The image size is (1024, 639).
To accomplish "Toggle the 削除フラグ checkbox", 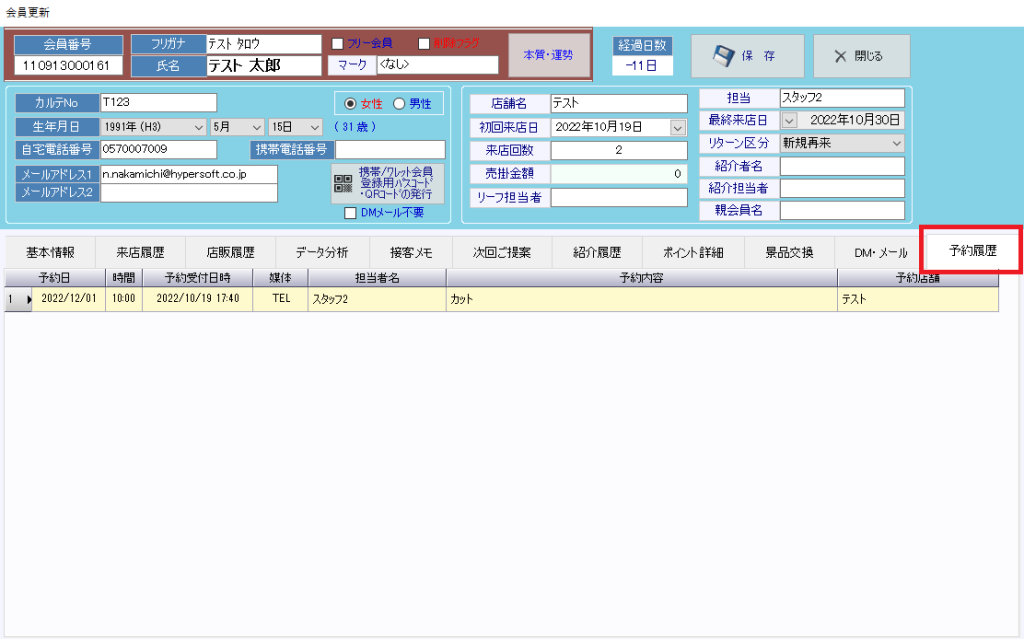I will [424, 43].
